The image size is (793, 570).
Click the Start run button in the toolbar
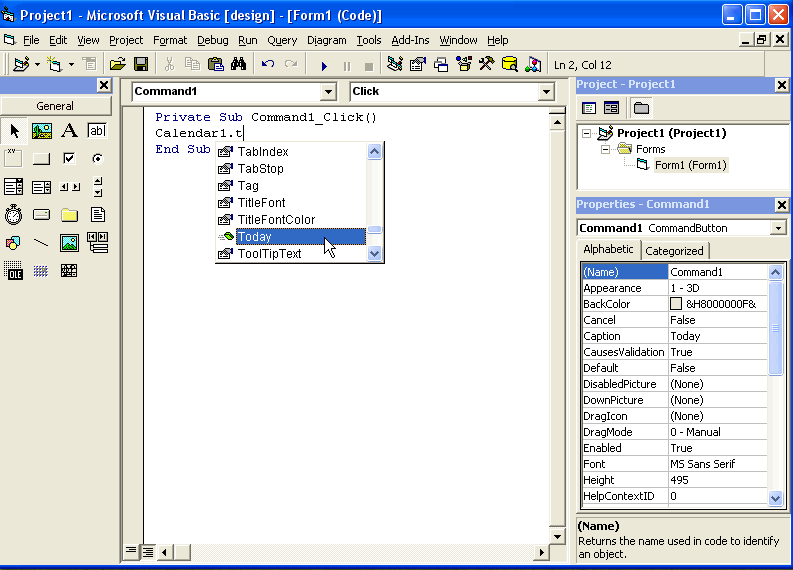click(x=324, y=65)
